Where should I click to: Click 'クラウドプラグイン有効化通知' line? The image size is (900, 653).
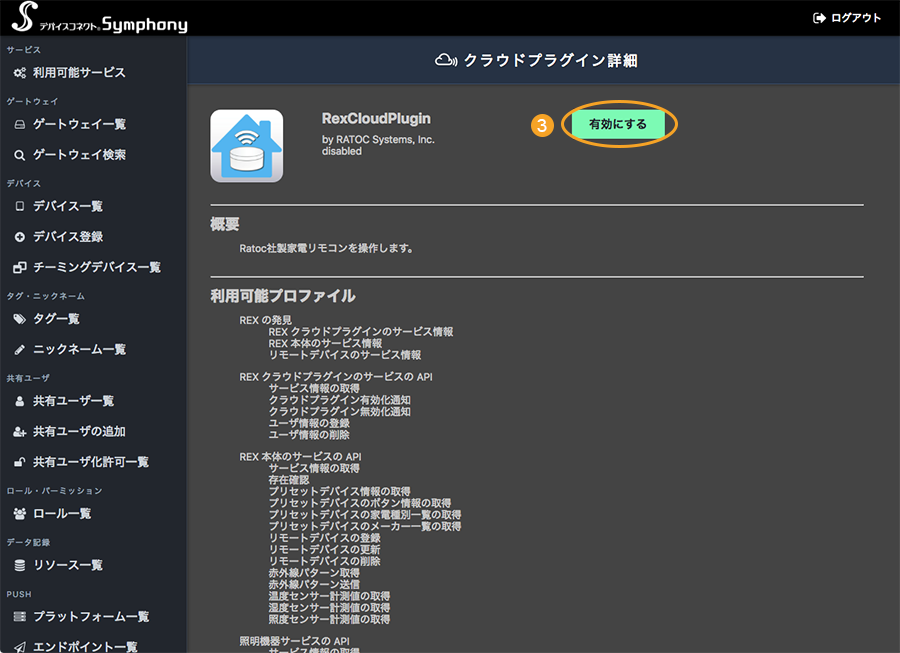(x=340, y=400)
